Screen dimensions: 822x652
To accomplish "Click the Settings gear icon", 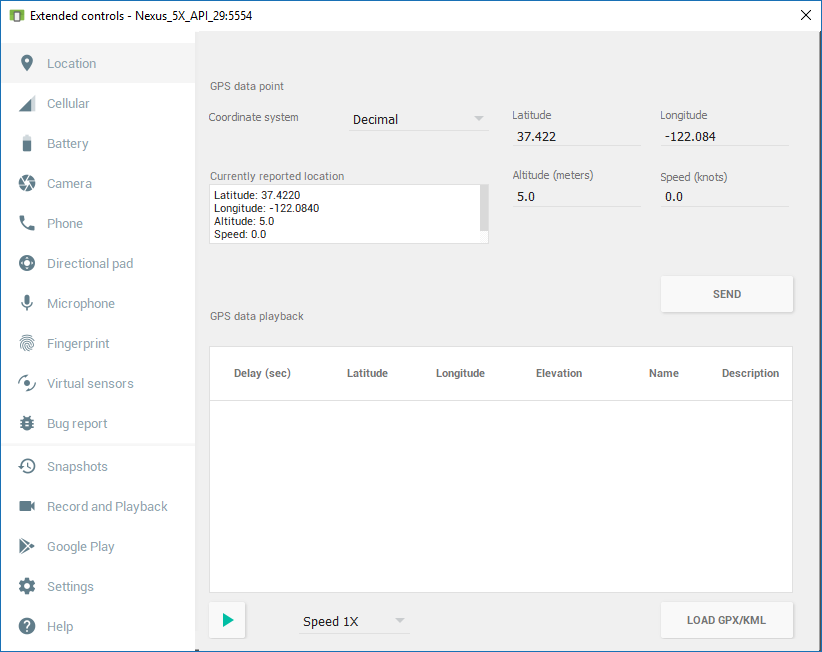I will (x=27, y=586).
